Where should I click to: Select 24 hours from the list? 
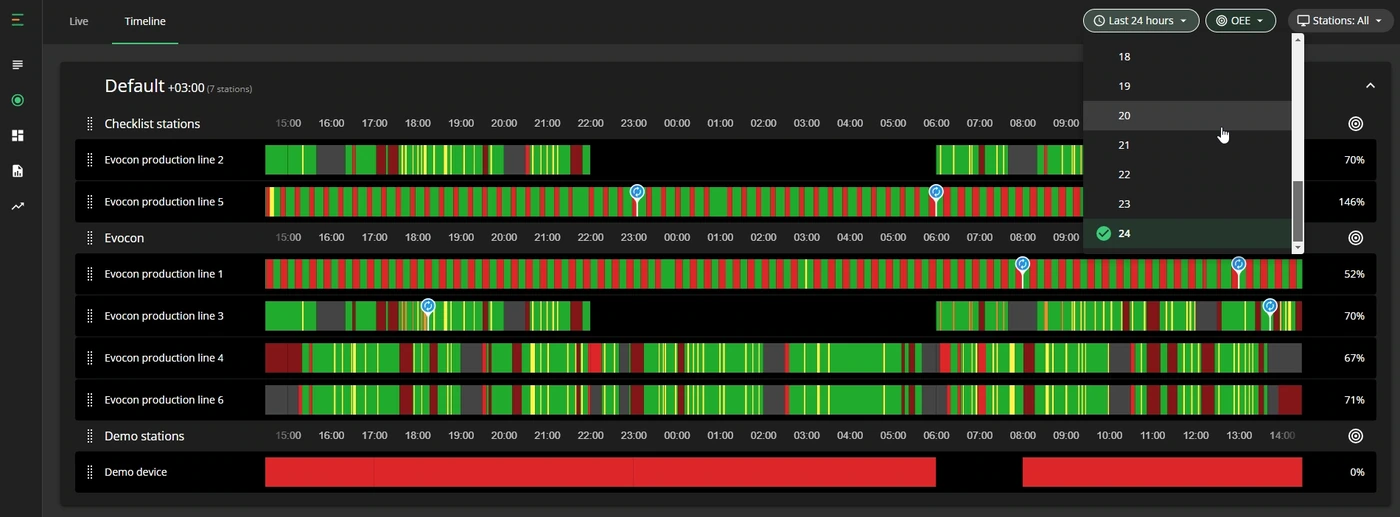pyautogui.click(x=1187, y=233)
